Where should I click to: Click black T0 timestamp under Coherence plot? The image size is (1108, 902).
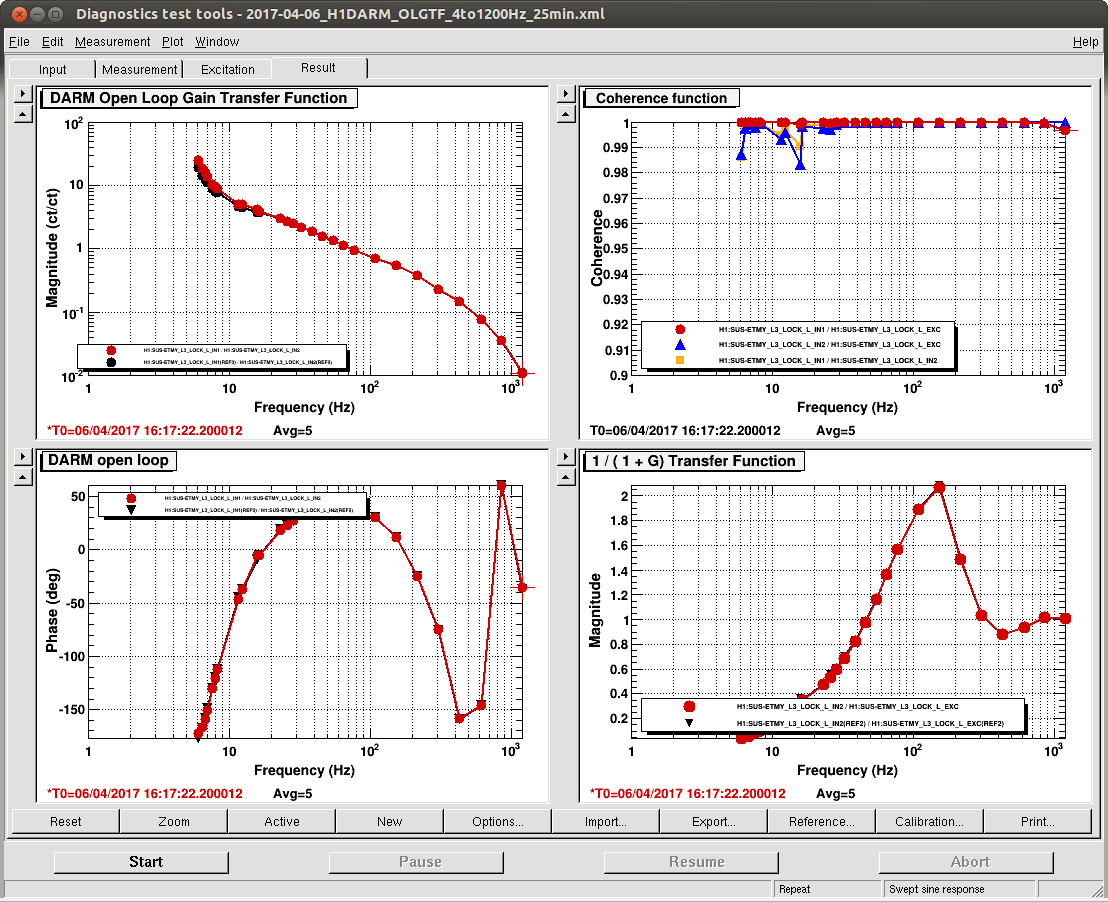click(685, 430)
